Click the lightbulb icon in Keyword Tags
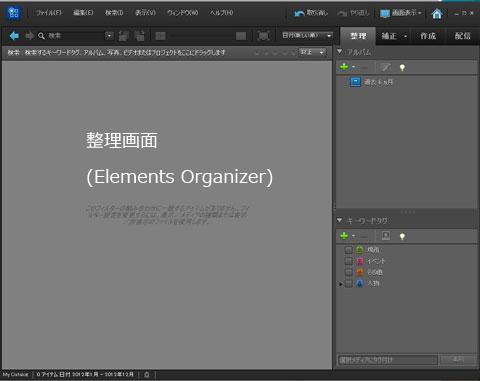This screenshot has width=480, height=381. [402, 237]
